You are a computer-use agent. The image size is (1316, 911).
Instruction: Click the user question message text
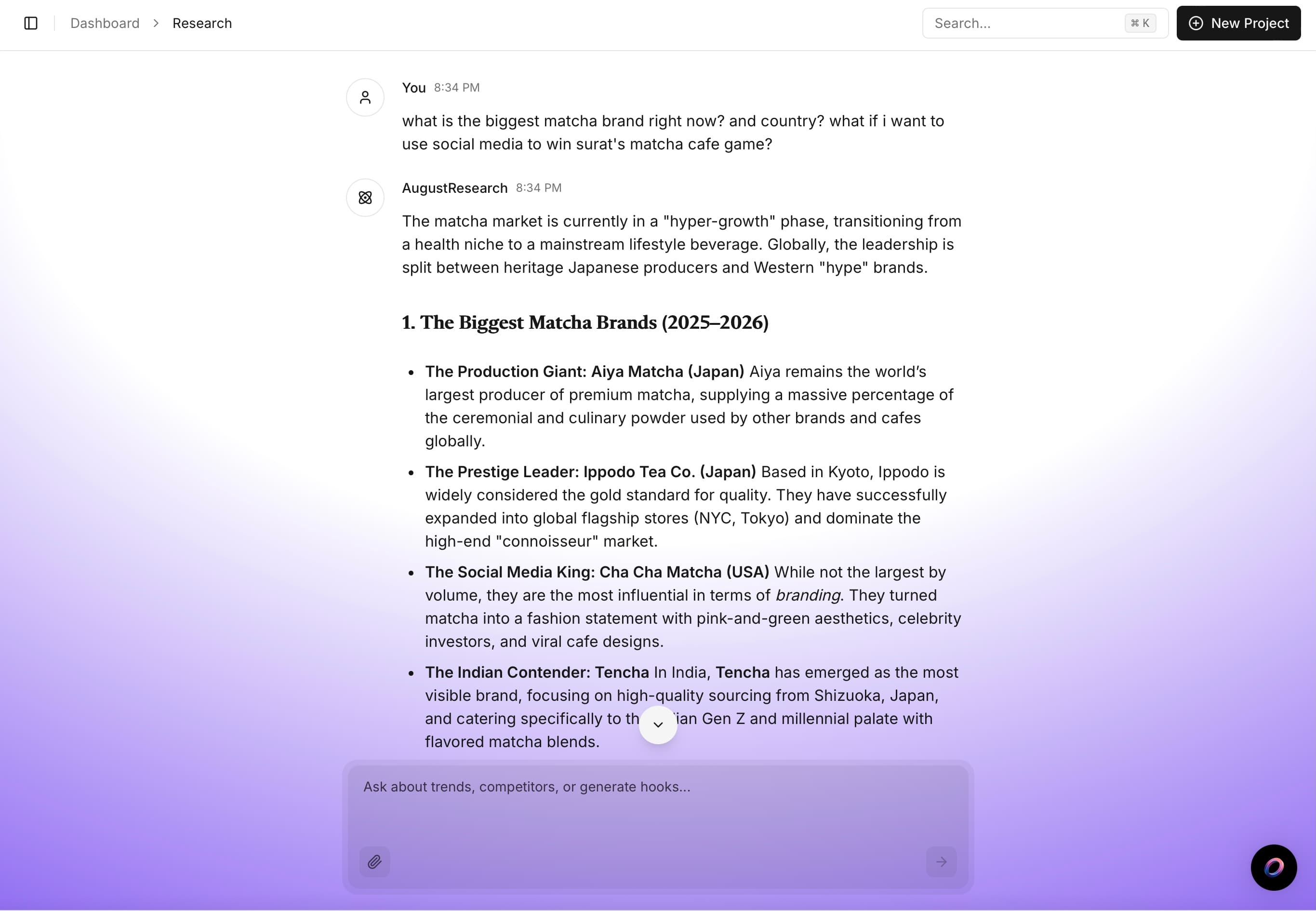(672, 133)
